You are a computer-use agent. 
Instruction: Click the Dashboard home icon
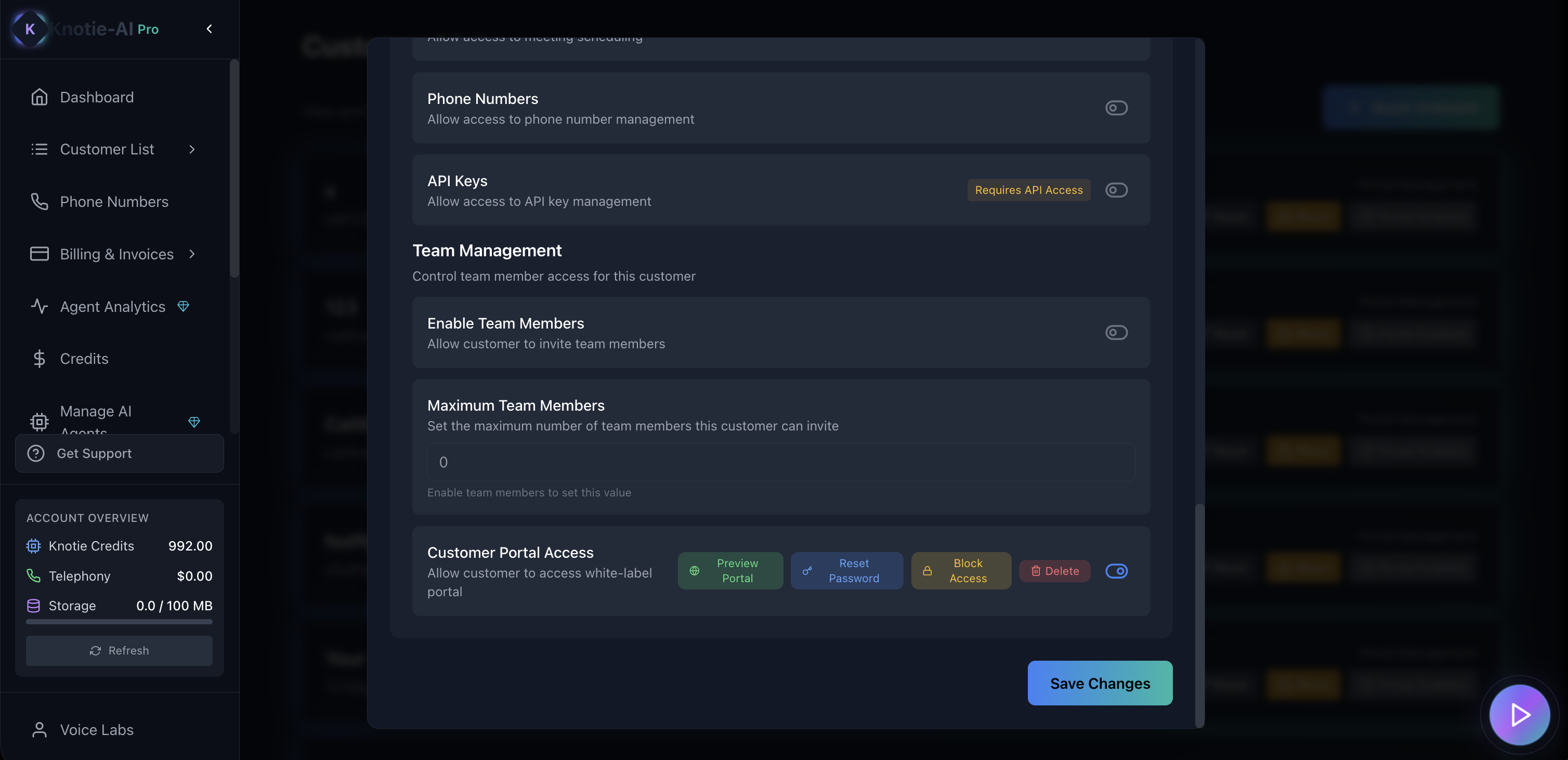(39, 97)
